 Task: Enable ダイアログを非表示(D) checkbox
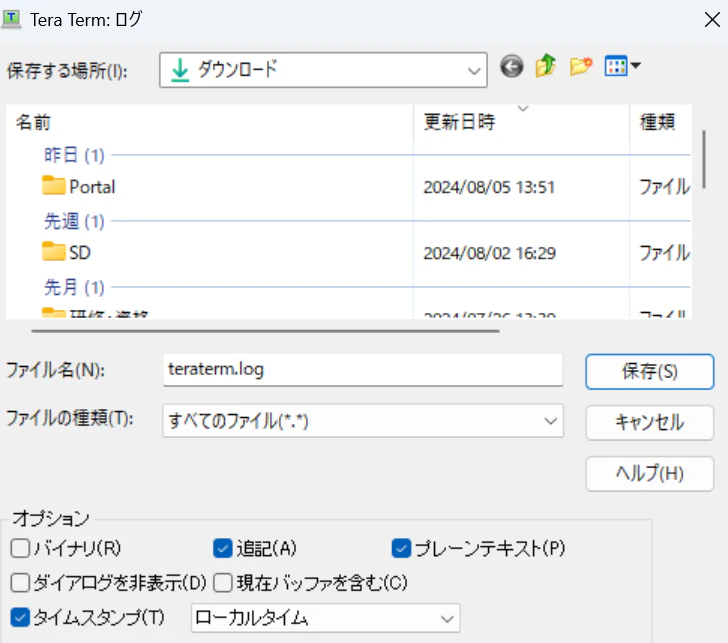click(20, 583)
